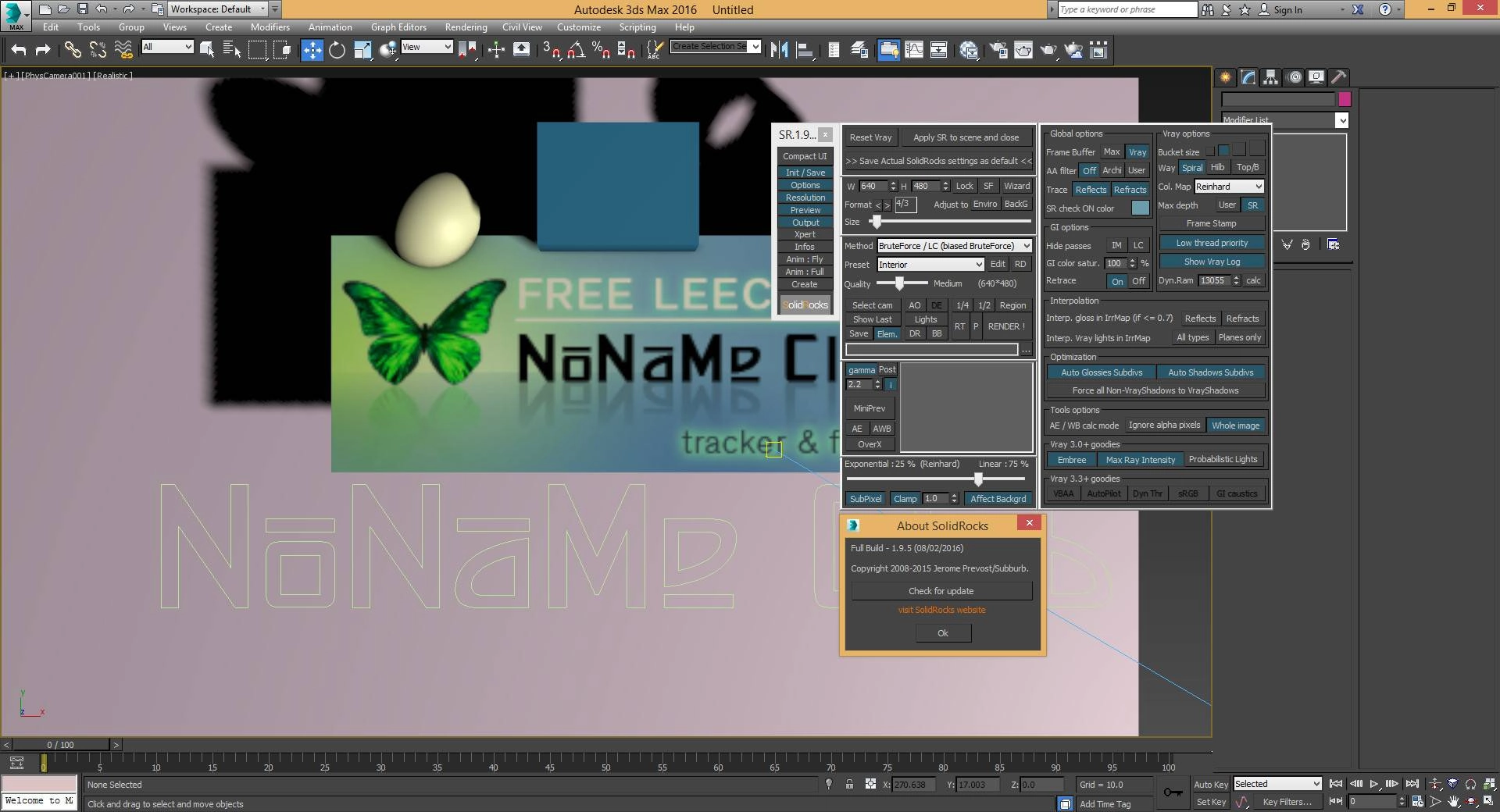
Task: Toggle Low thread priority option
Action: (x=1212, y=243)
